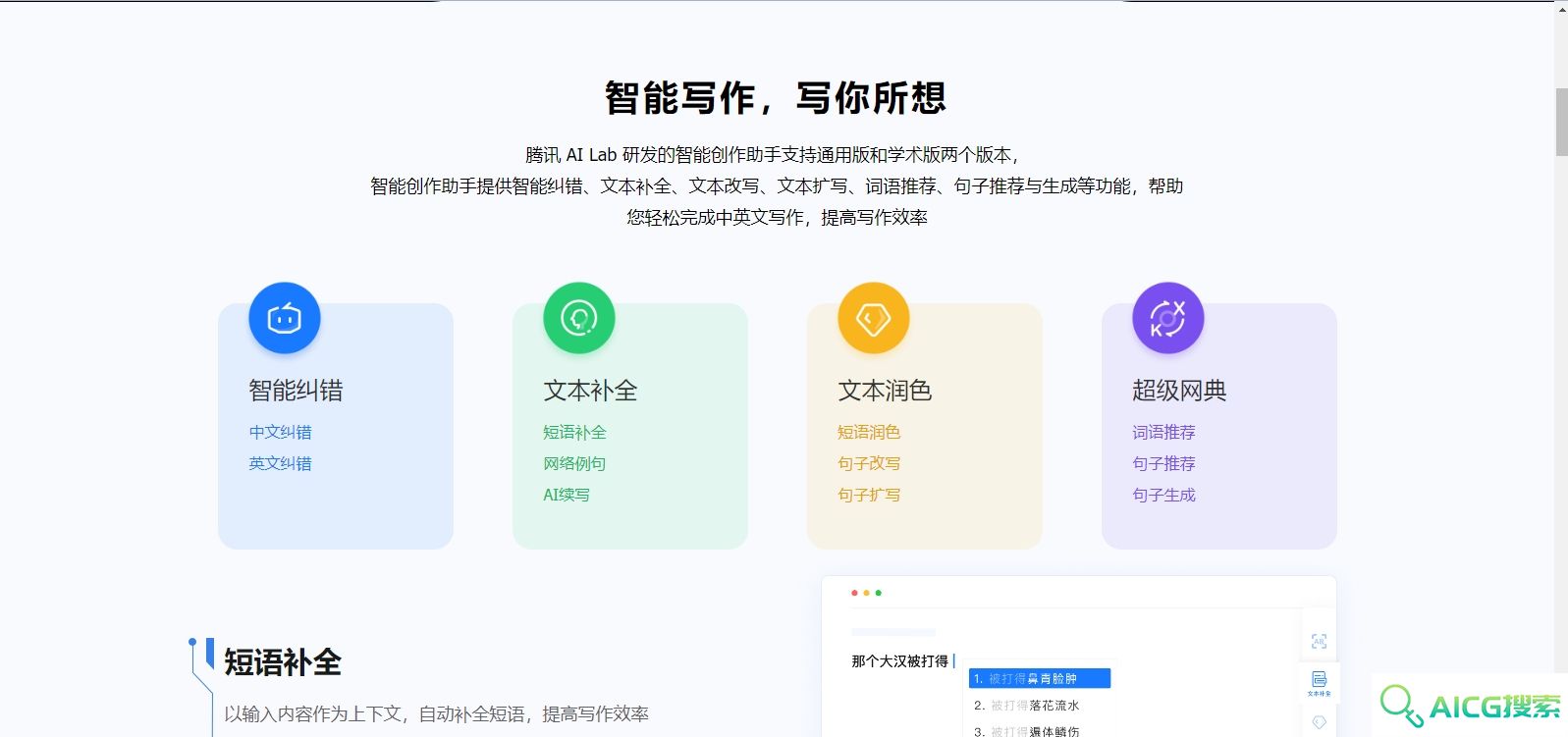Screen dimensions: 1568x737
Task: Click the description starting 以输入内容作为上下文
Action: tap(436, 713)
